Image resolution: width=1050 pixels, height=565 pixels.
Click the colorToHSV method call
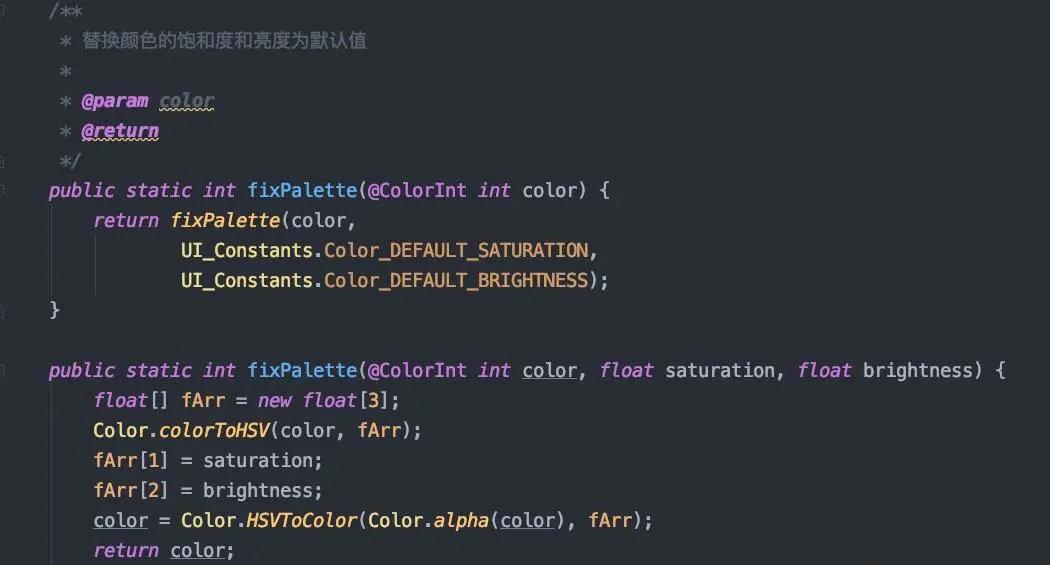pyautogui.click(x=214, y=430)
